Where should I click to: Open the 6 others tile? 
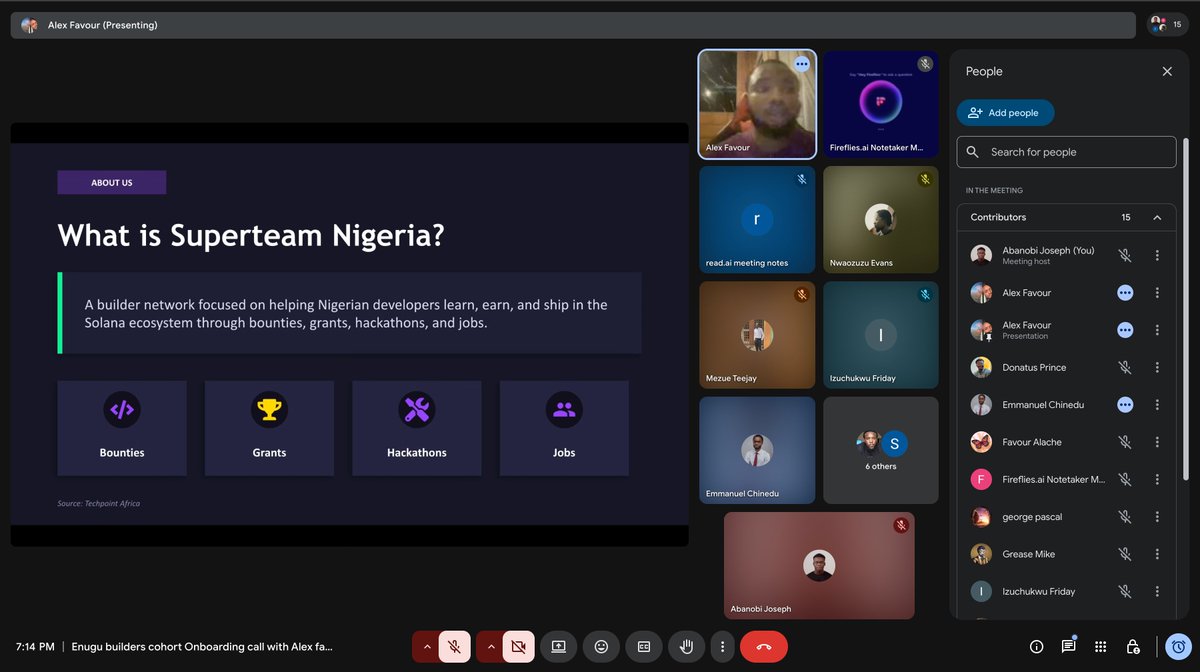tap(881, 450)
